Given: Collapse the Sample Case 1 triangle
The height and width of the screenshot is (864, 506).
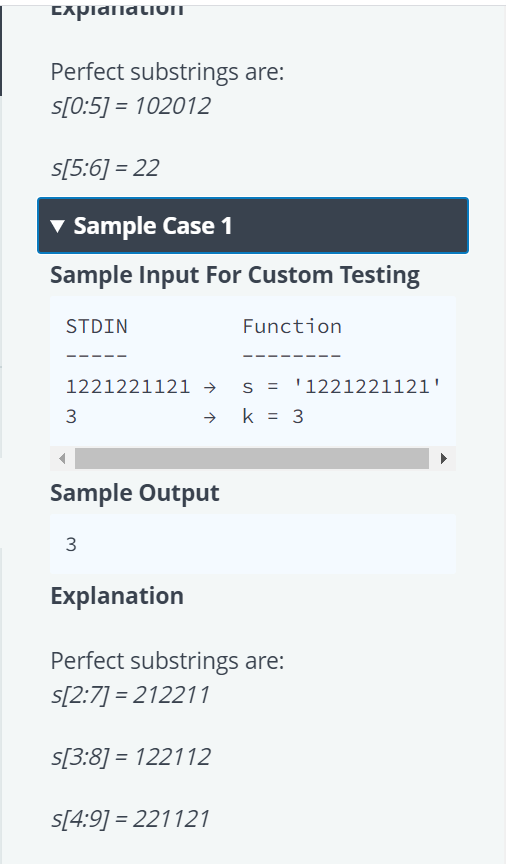Looking at the screenshot, I should tap(57, 226).
